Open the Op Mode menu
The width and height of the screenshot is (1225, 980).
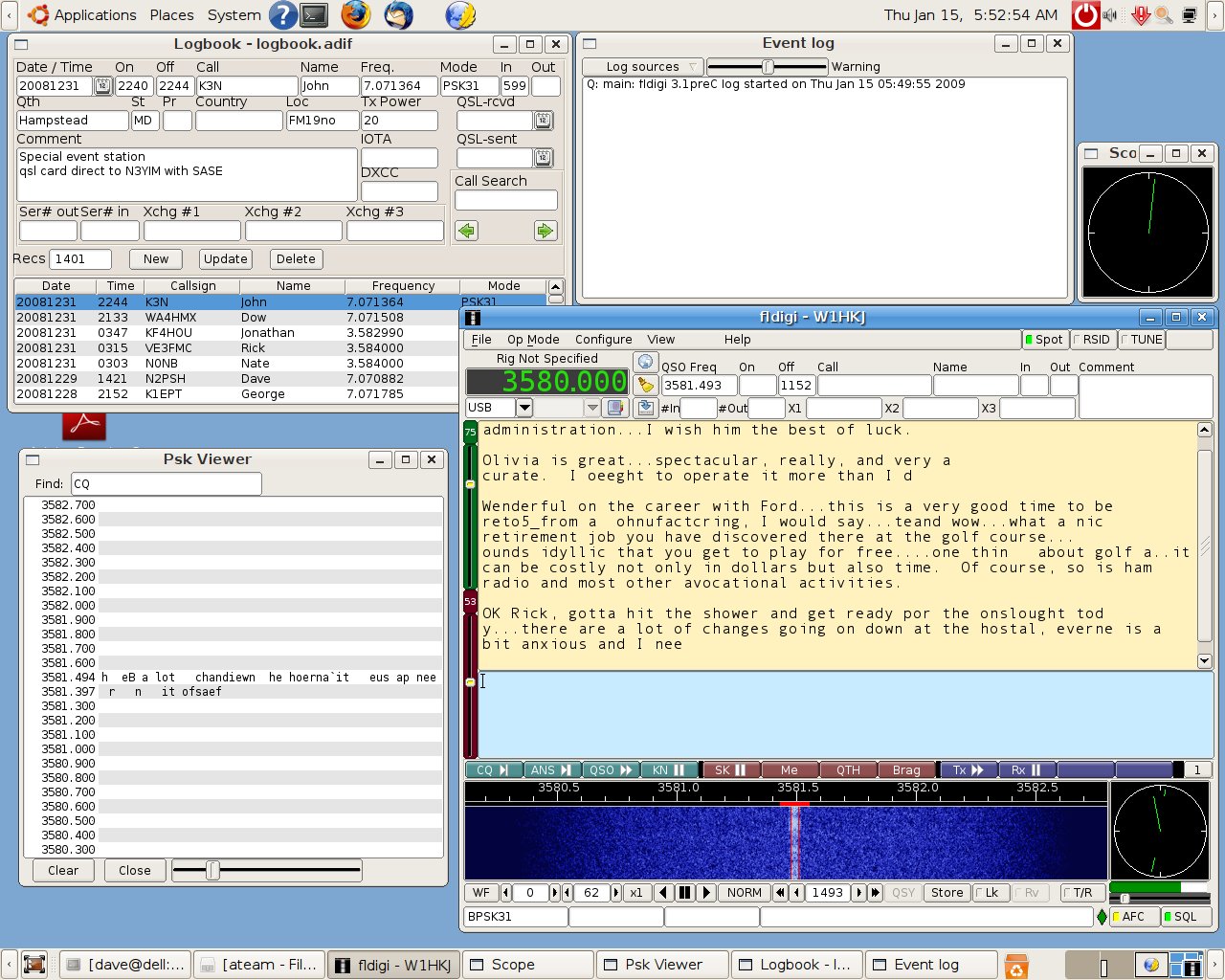533,340
